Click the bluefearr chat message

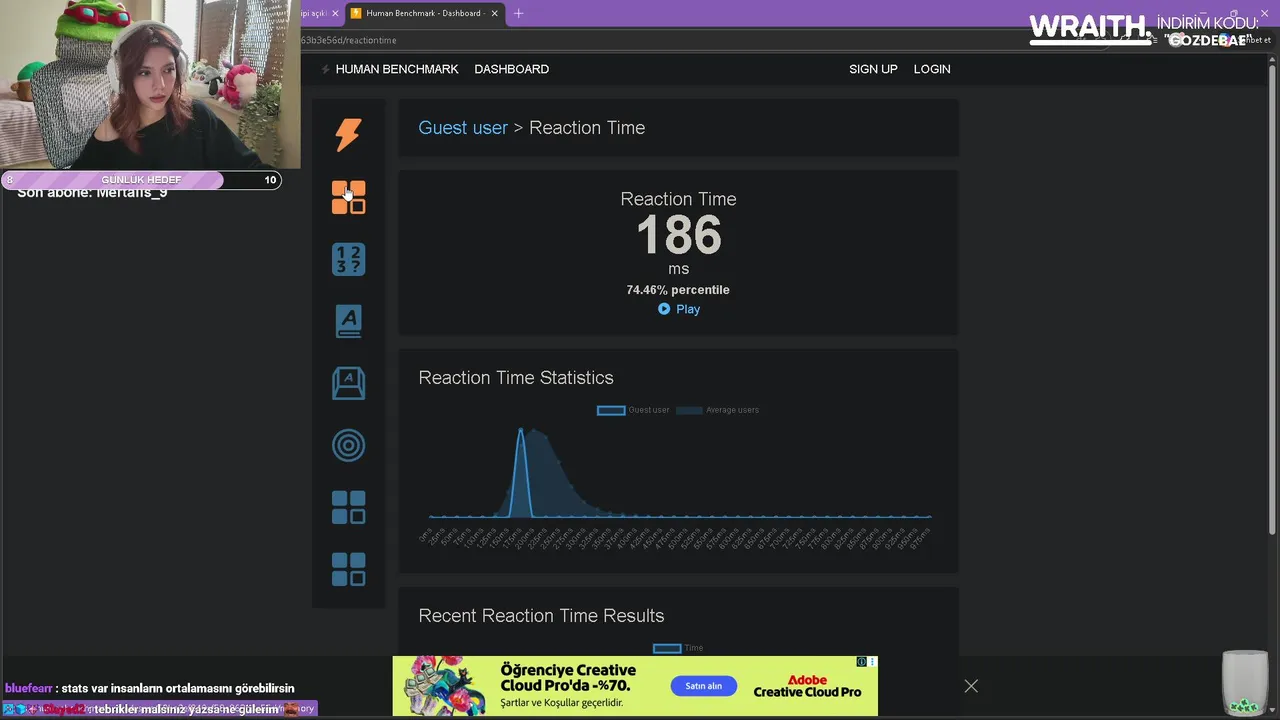click(x=150, y=688)
